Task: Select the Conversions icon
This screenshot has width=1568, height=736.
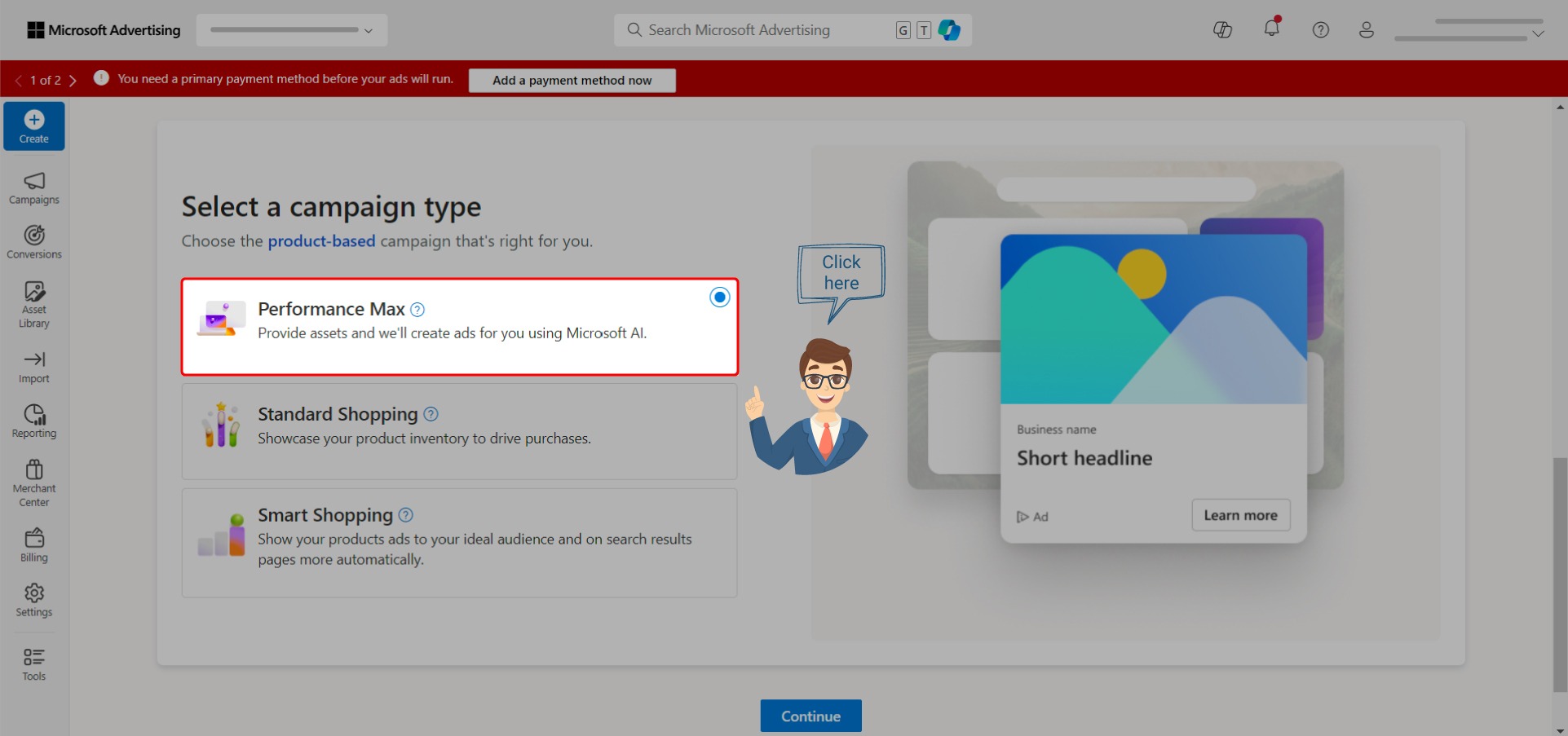Action: [33, 240]
